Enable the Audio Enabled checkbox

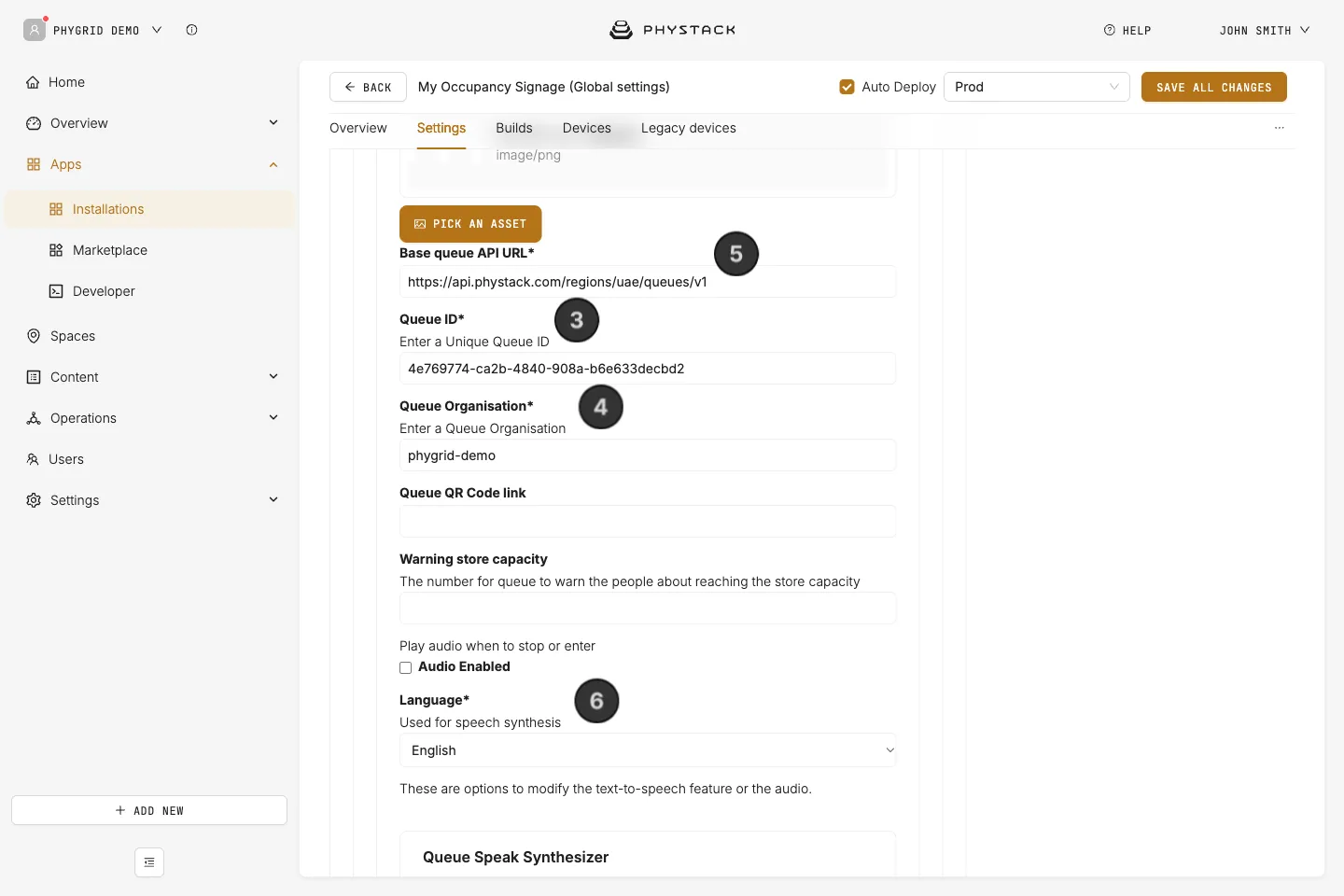coord(406,667)
